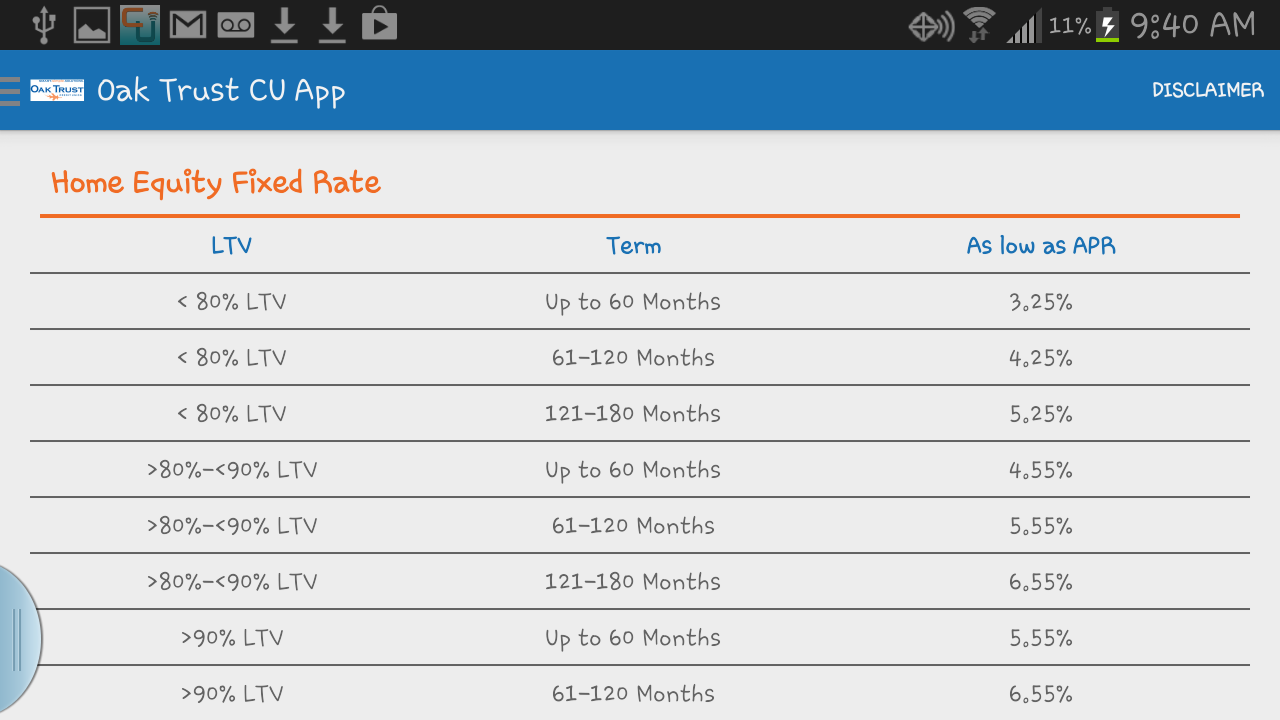Select '>80%-<90% LTV' in the 4.55% row
The height and width of the screenshot is (720, 1280).
point(232,470)
